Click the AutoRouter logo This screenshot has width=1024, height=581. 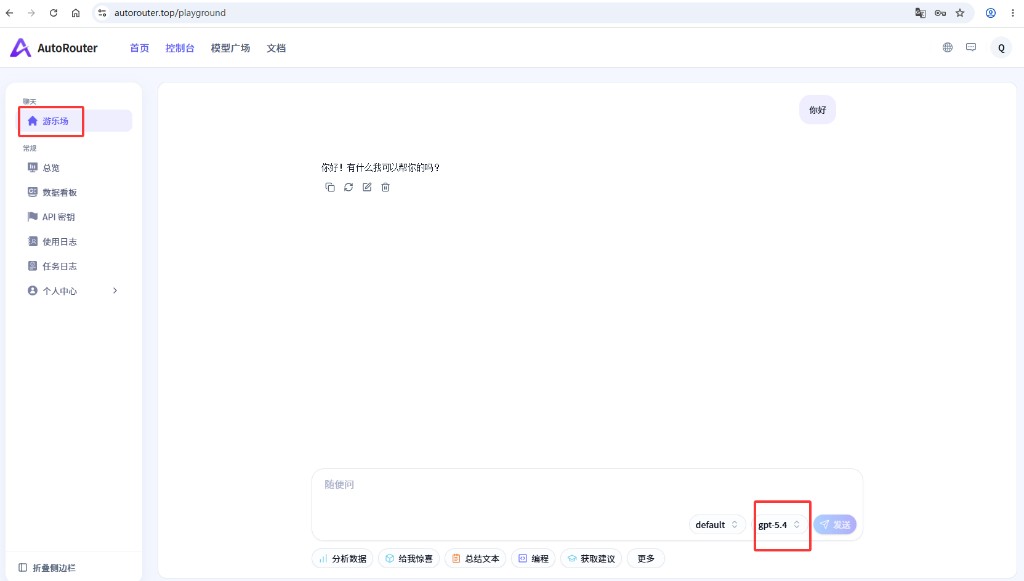coord(54,48)
